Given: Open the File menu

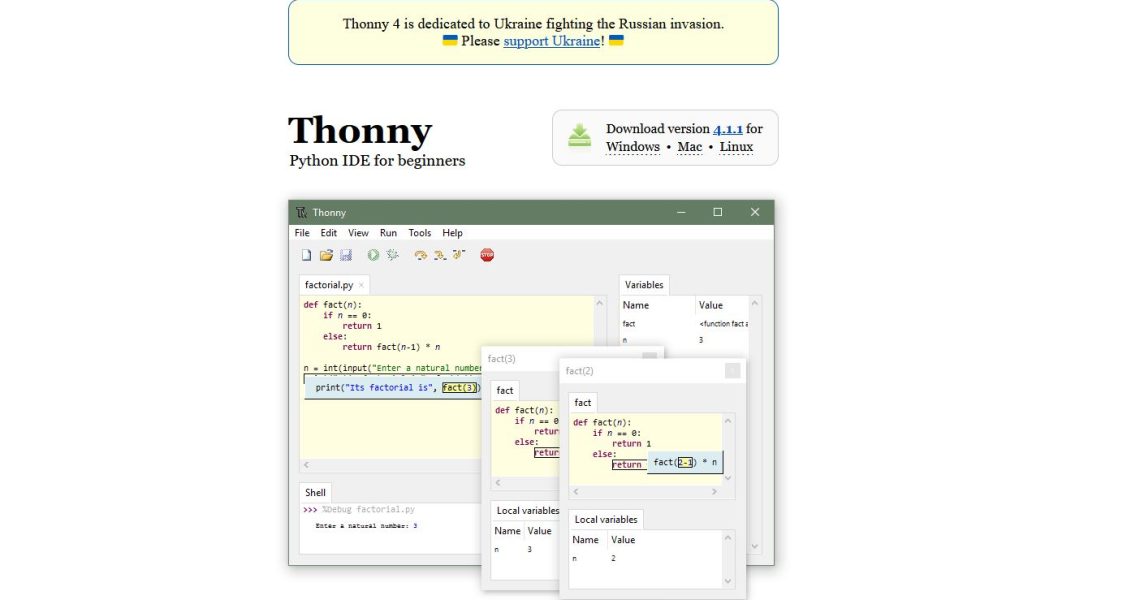Looking at the screenshot, I should click(x=302, y=232).
